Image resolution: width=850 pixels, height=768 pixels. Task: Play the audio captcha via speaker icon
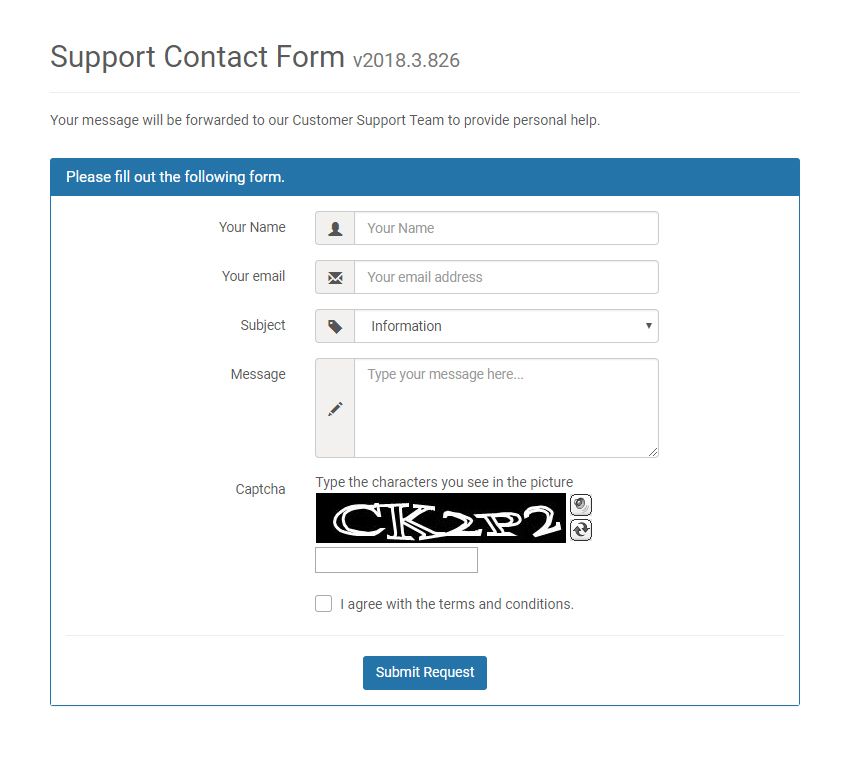pos(581,505)
